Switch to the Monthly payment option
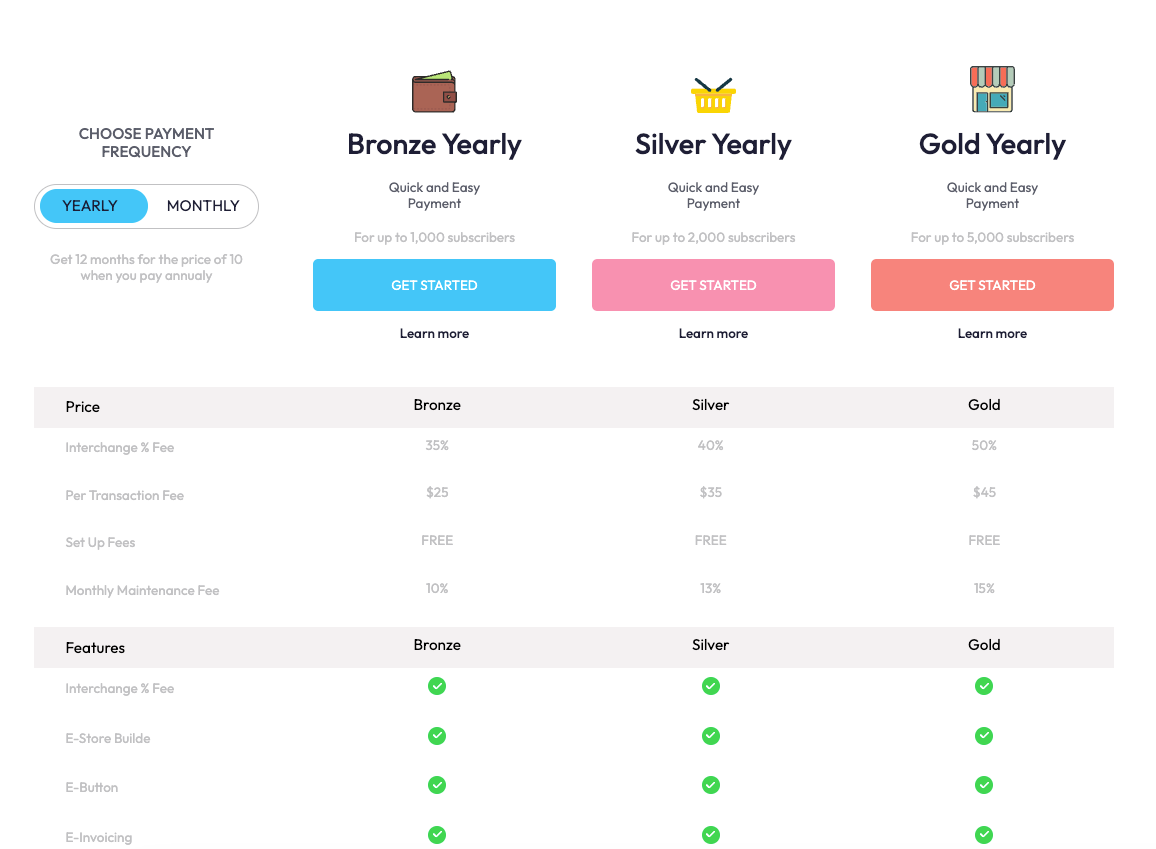Image resolution: width=1156 pixels, height=849 pixels. pyautogui.click(x=203, y=205)
